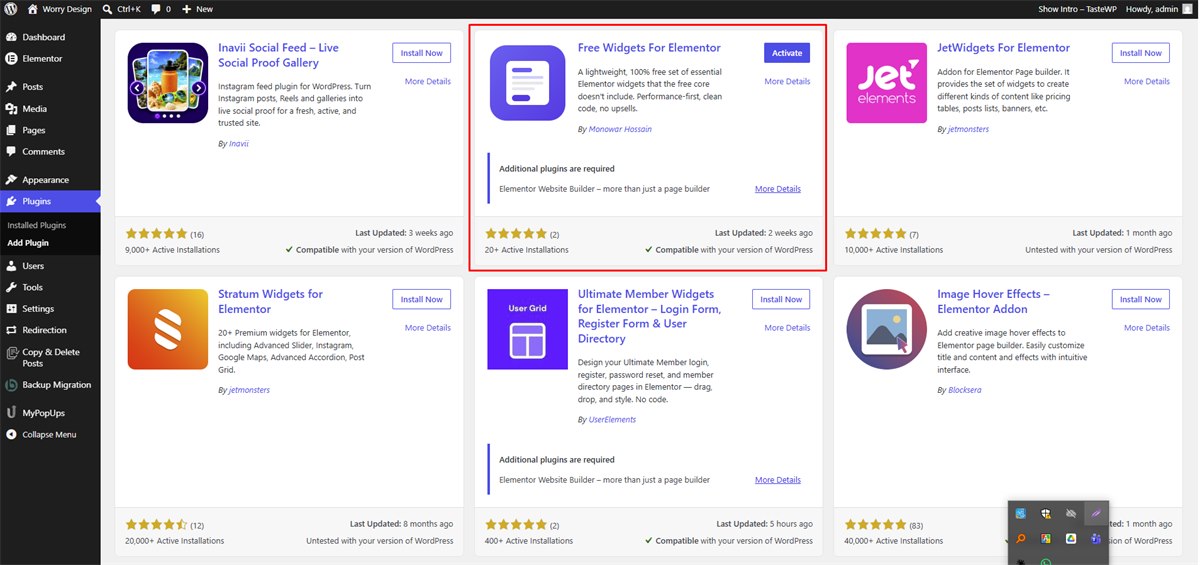
Task: Click Windows Security shield tray icon
Action: (x=1046, y=513)
